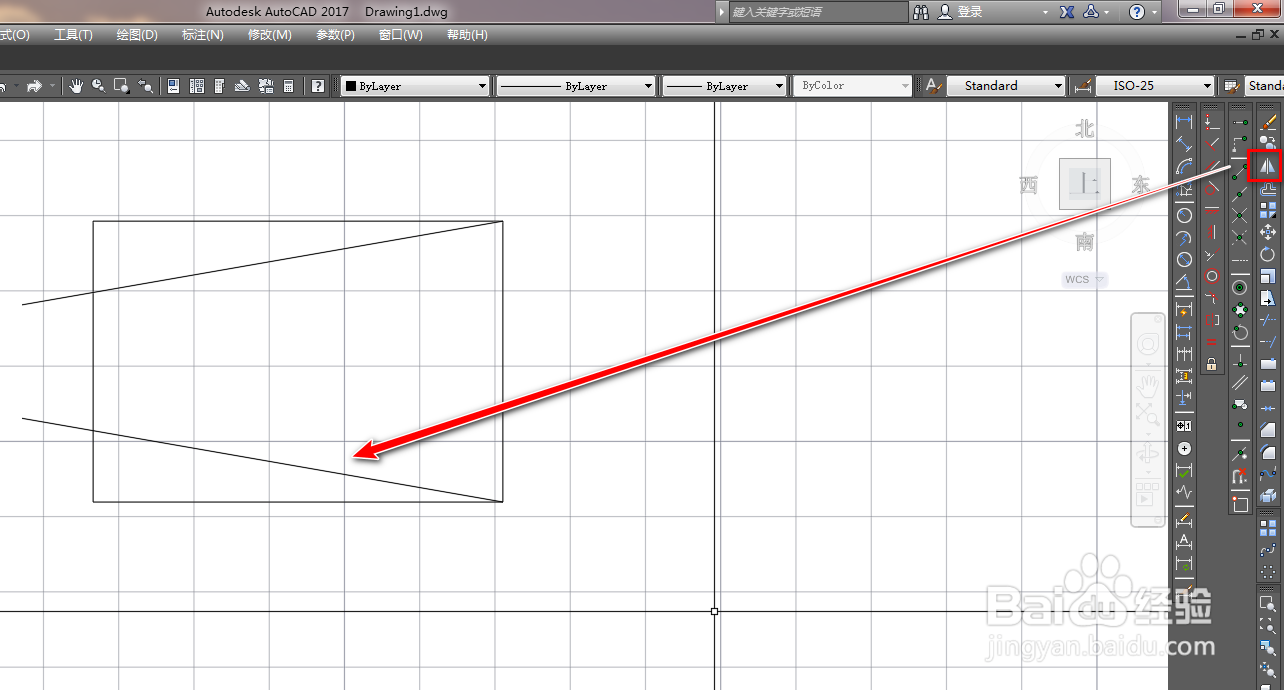Select the Fillet tool
The width and height of the screenshot is (1284, 690).
(1268, 452)
